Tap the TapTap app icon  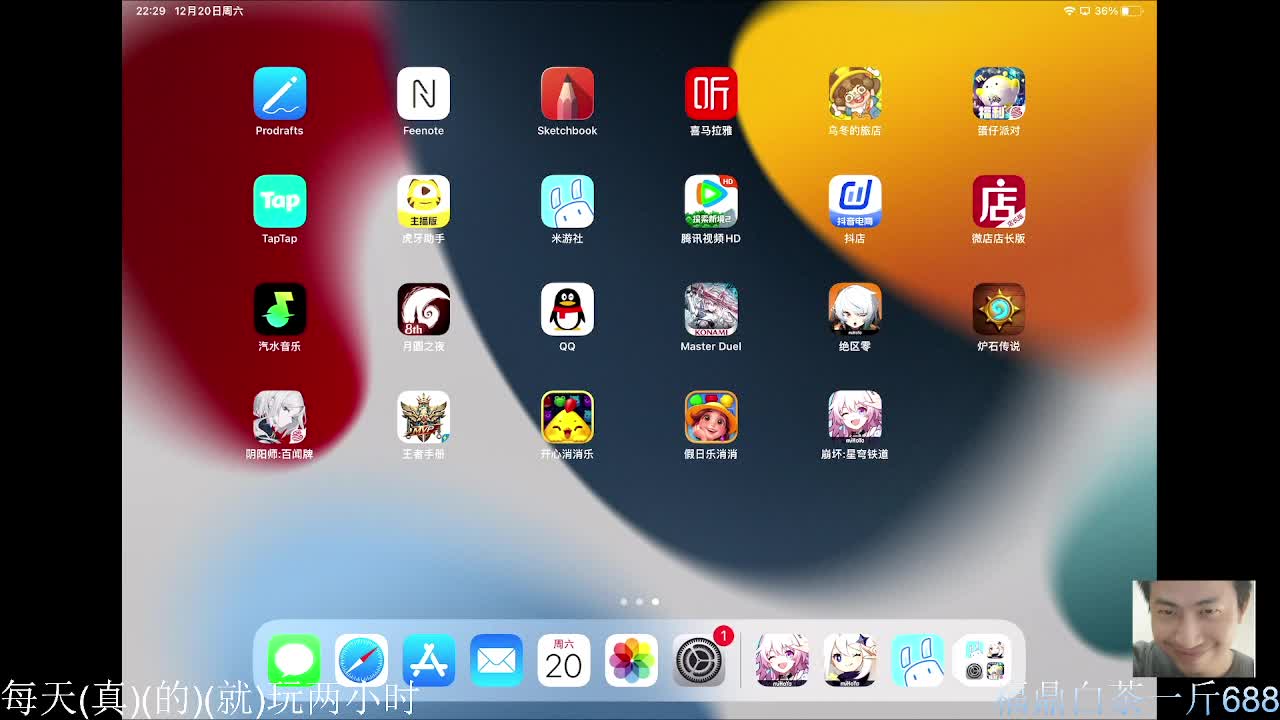click(x=279, y=202)
